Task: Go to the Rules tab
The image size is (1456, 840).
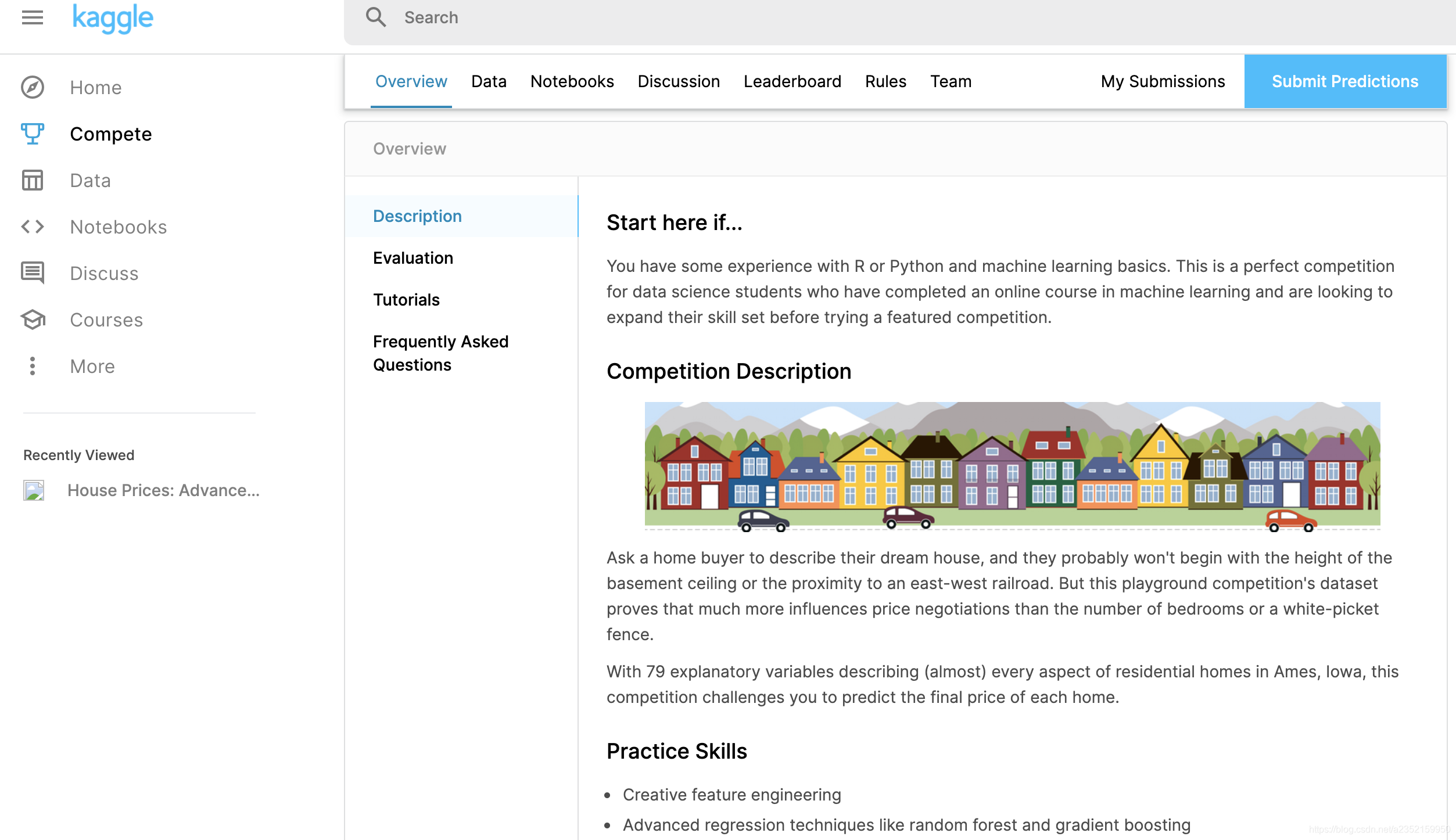Action: point(885,81)
